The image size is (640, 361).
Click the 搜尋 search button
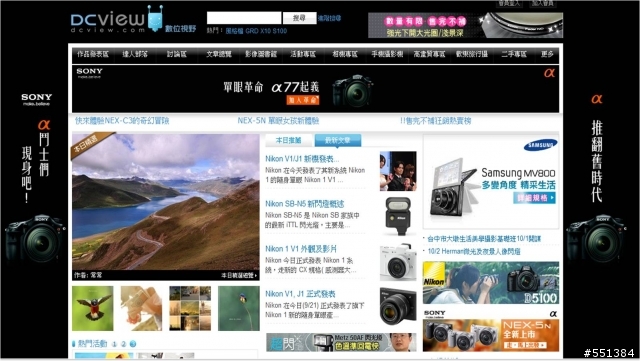coord(299,18)
